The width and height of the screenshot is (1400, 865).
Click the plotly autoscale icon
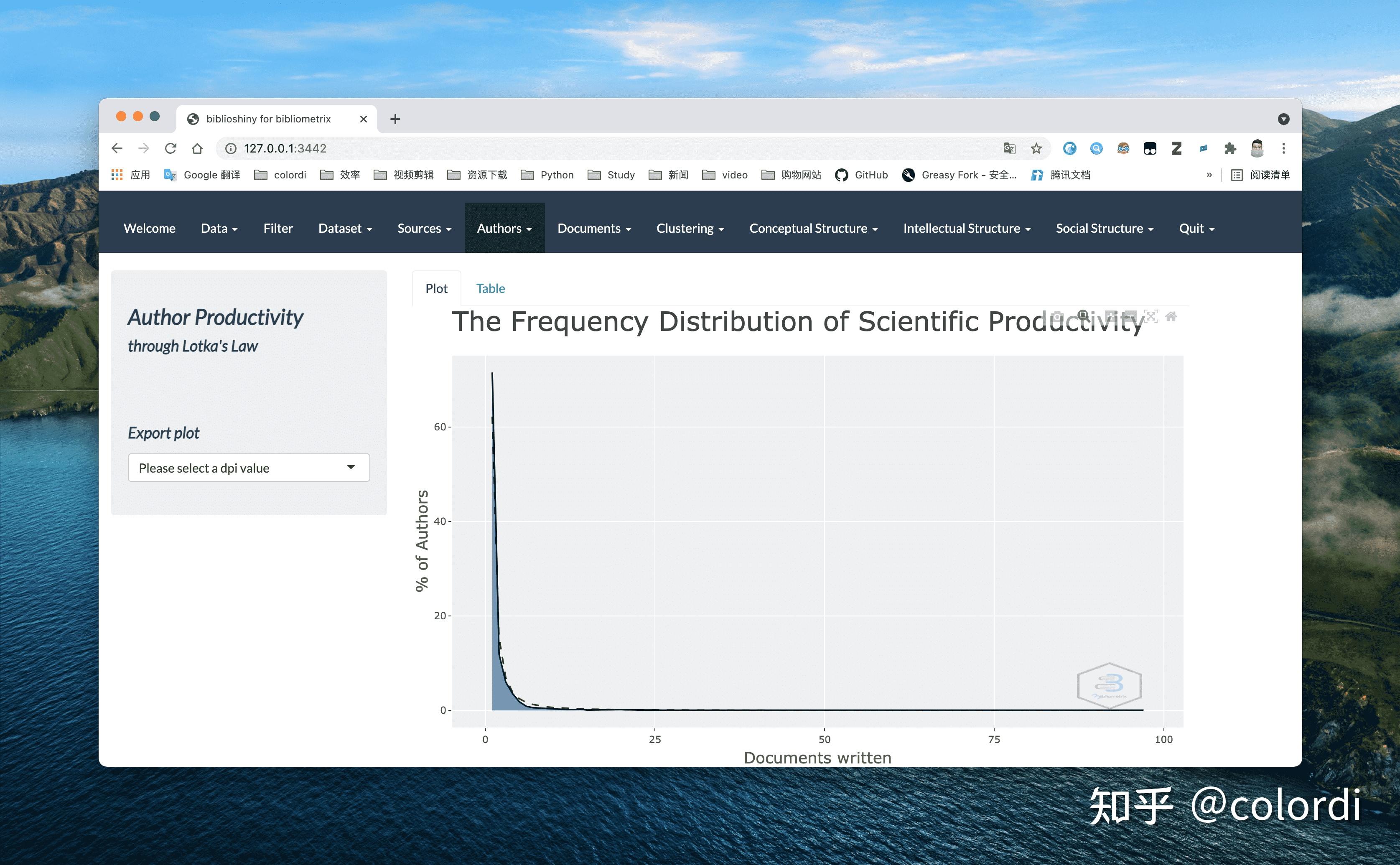pyautogui.click(x=1151, y=316)
